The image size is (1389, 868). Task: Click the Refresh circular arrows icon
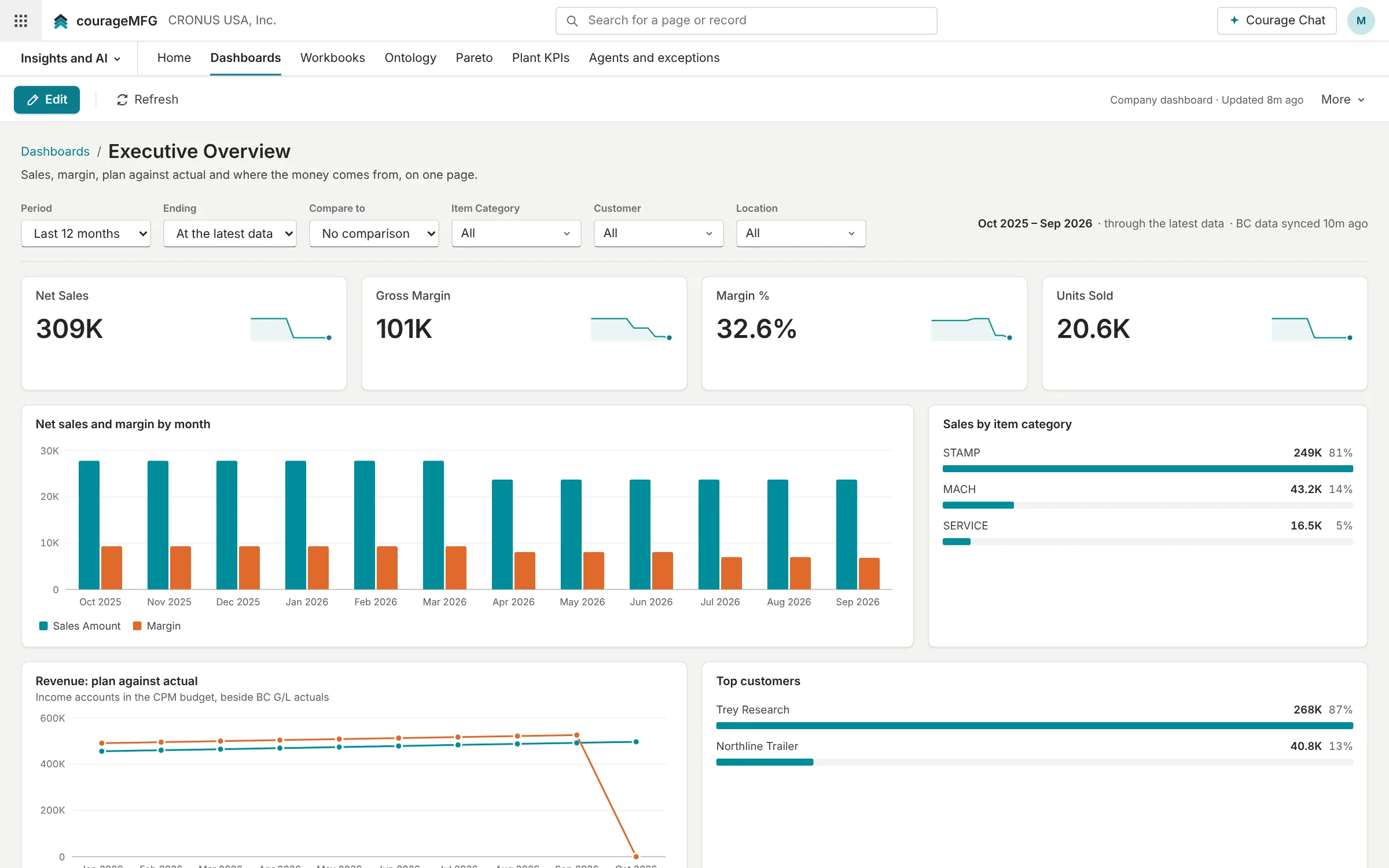[x=122, y=100]
